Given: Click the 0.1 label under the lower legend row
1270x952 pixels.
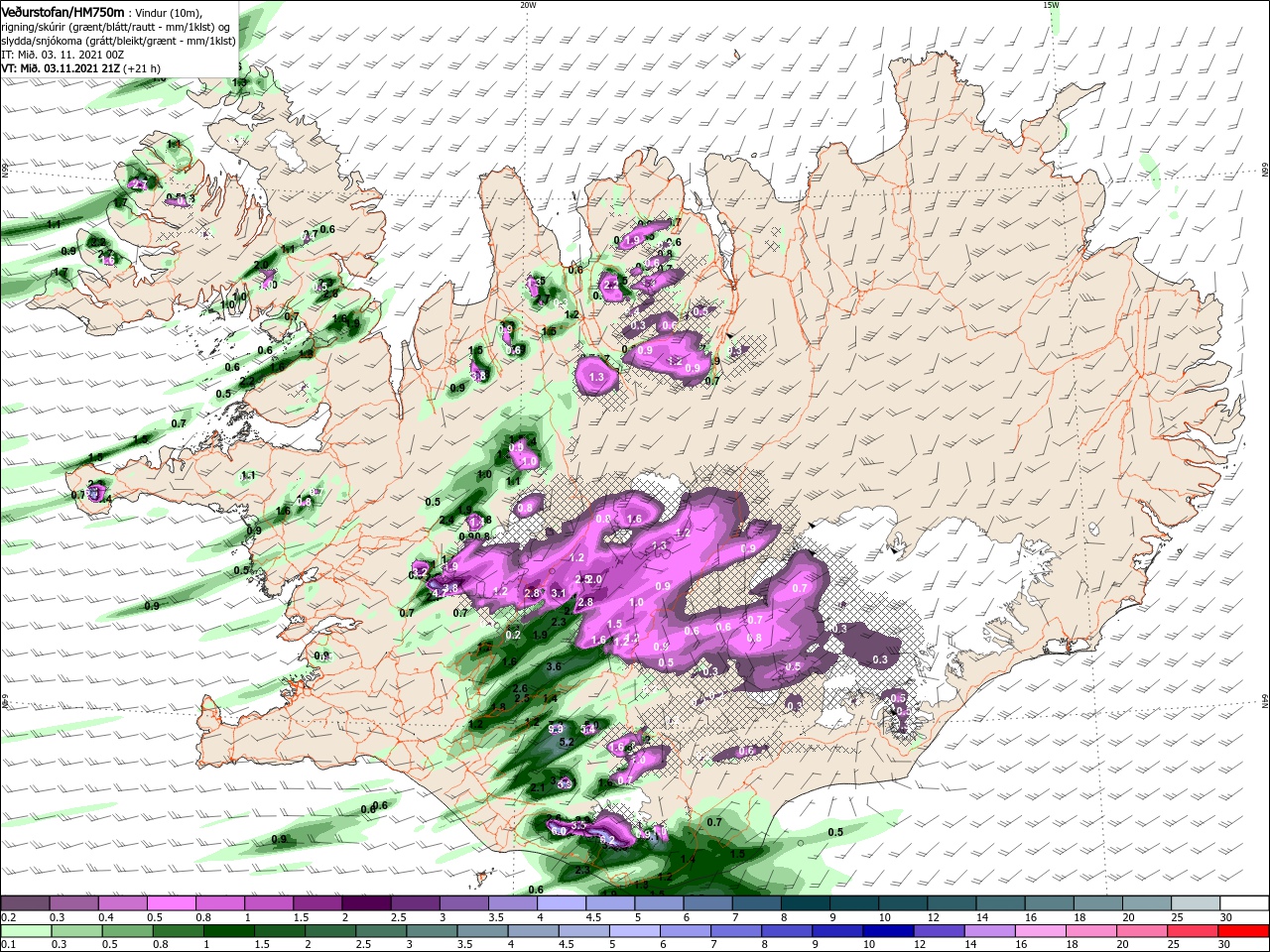Looking at the screenshot, I should pos(7,944).
